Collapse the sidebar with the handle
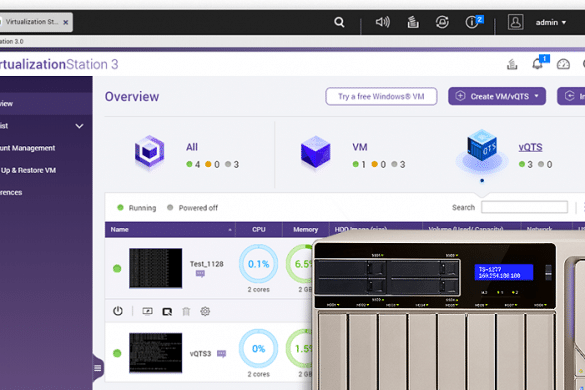The width and height of the screenshot is (585, 390). 98,368
